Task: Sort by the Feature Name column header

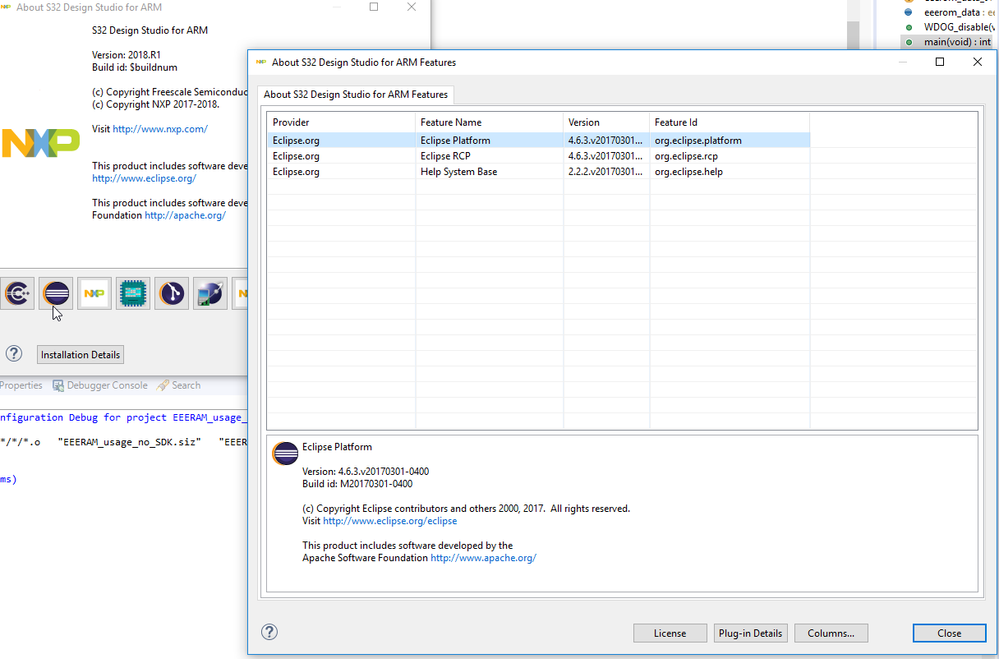Action: pos(489,122)
